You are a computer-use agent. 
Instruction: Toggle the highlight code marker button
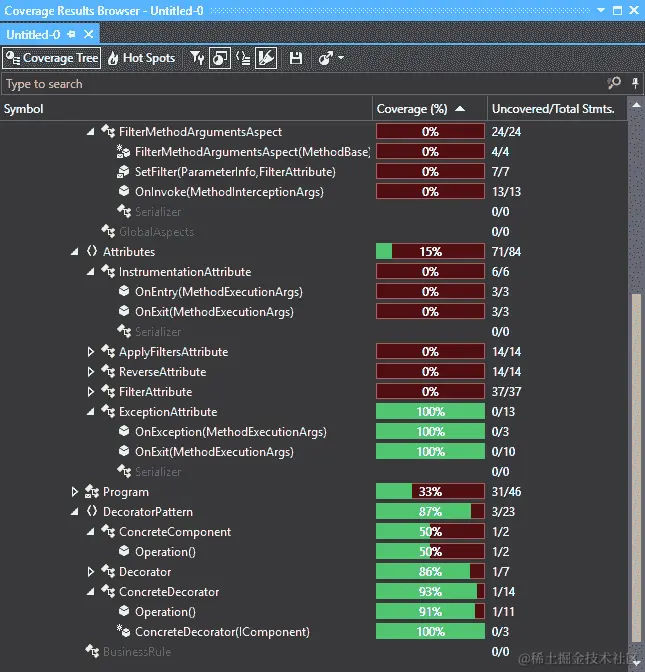266,58
